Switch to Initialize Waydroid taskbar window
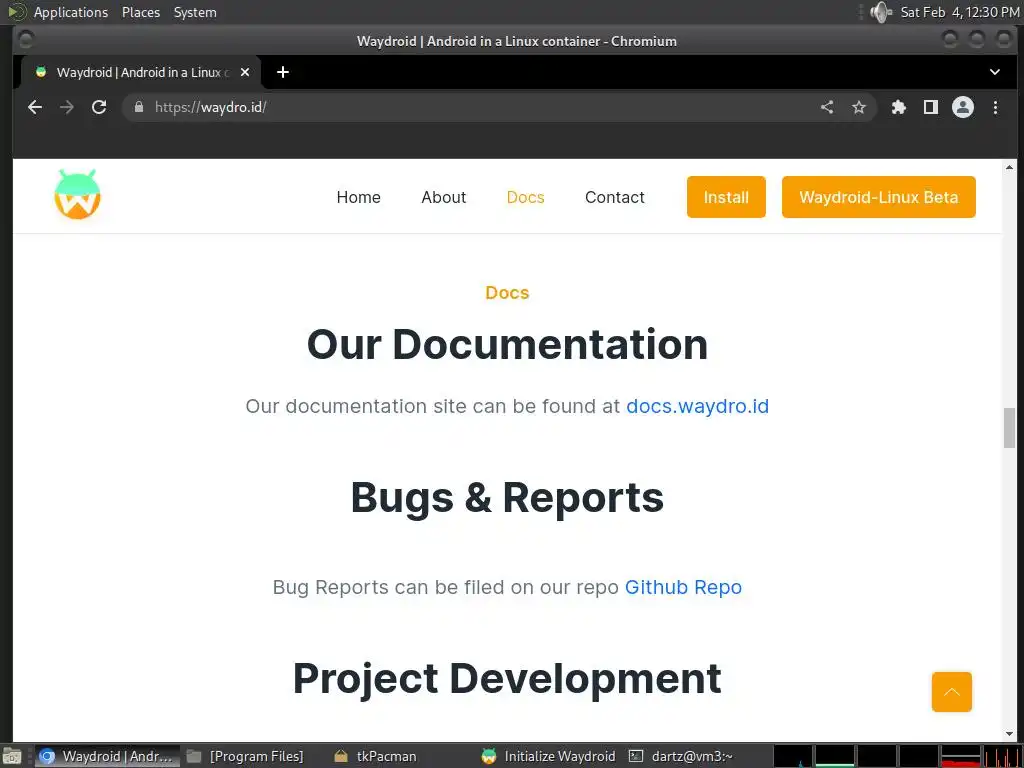 pyautogui.click(x=549, y=756)
